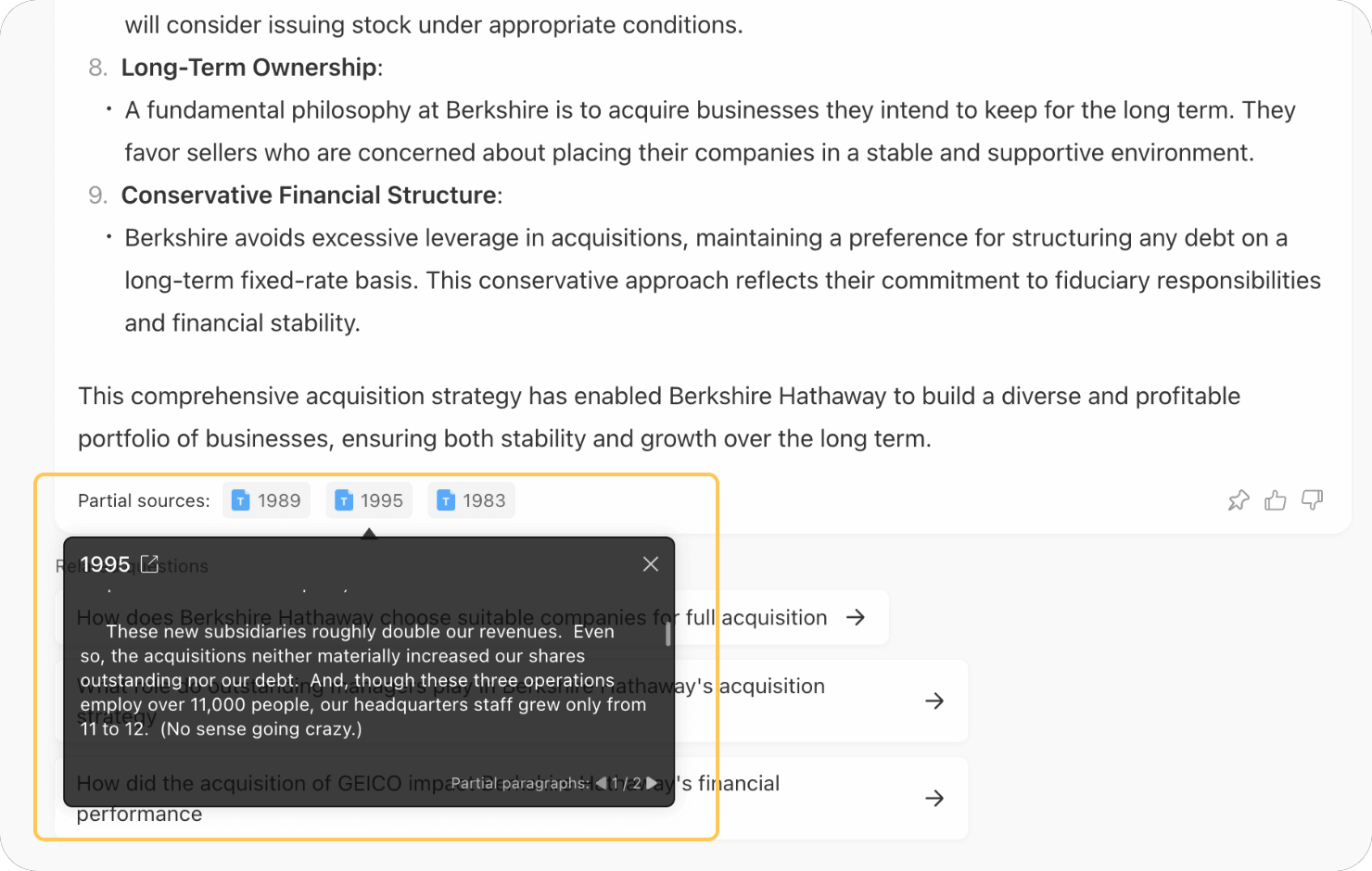Click the 1983 source document icon
This screenshot has width=1372, height=871.
(446, 500)
